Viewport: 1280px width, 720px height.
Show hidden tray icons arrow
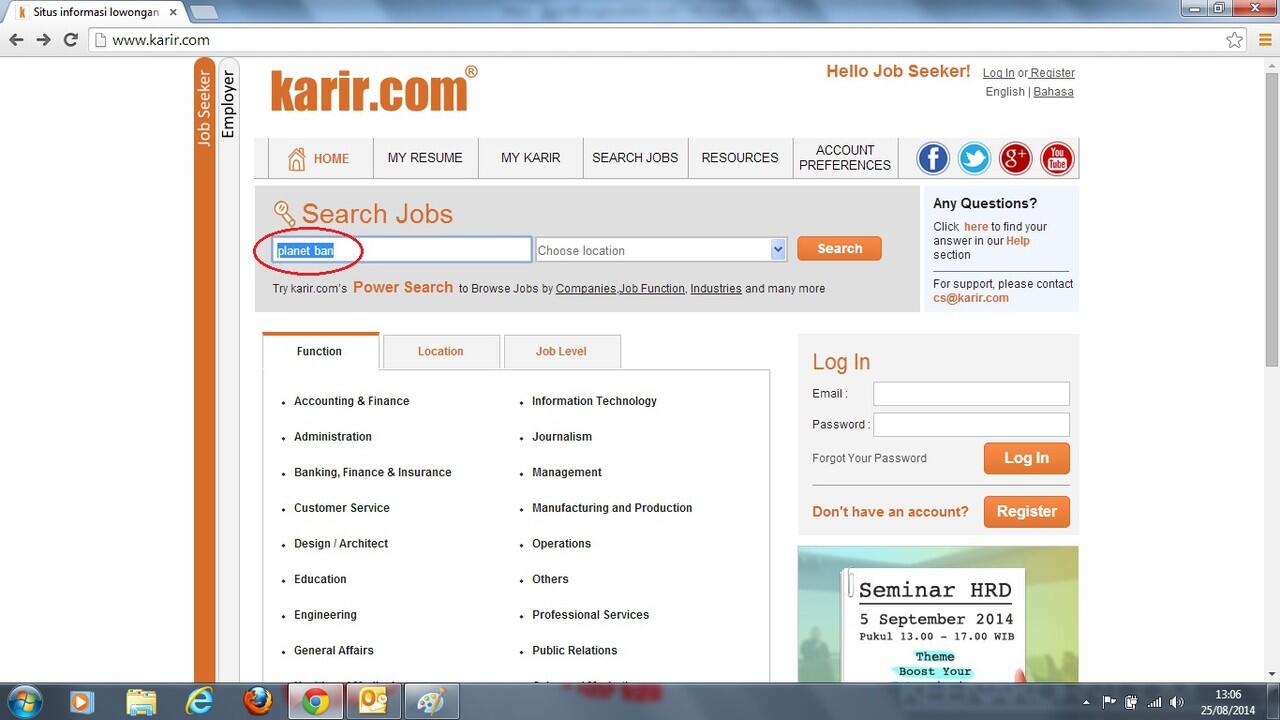[x=1088, y=702]
